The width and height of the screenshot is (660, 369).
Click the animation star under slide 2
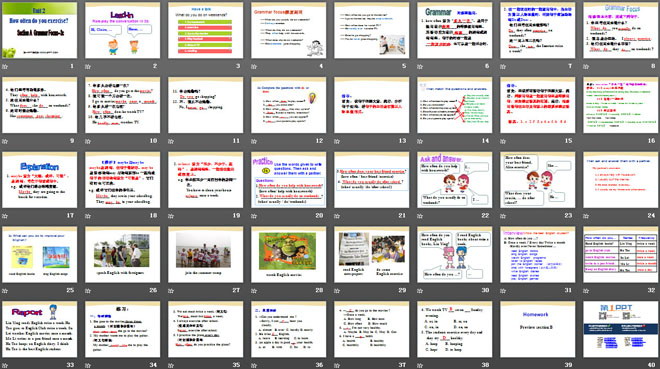(x=88, y=66)
